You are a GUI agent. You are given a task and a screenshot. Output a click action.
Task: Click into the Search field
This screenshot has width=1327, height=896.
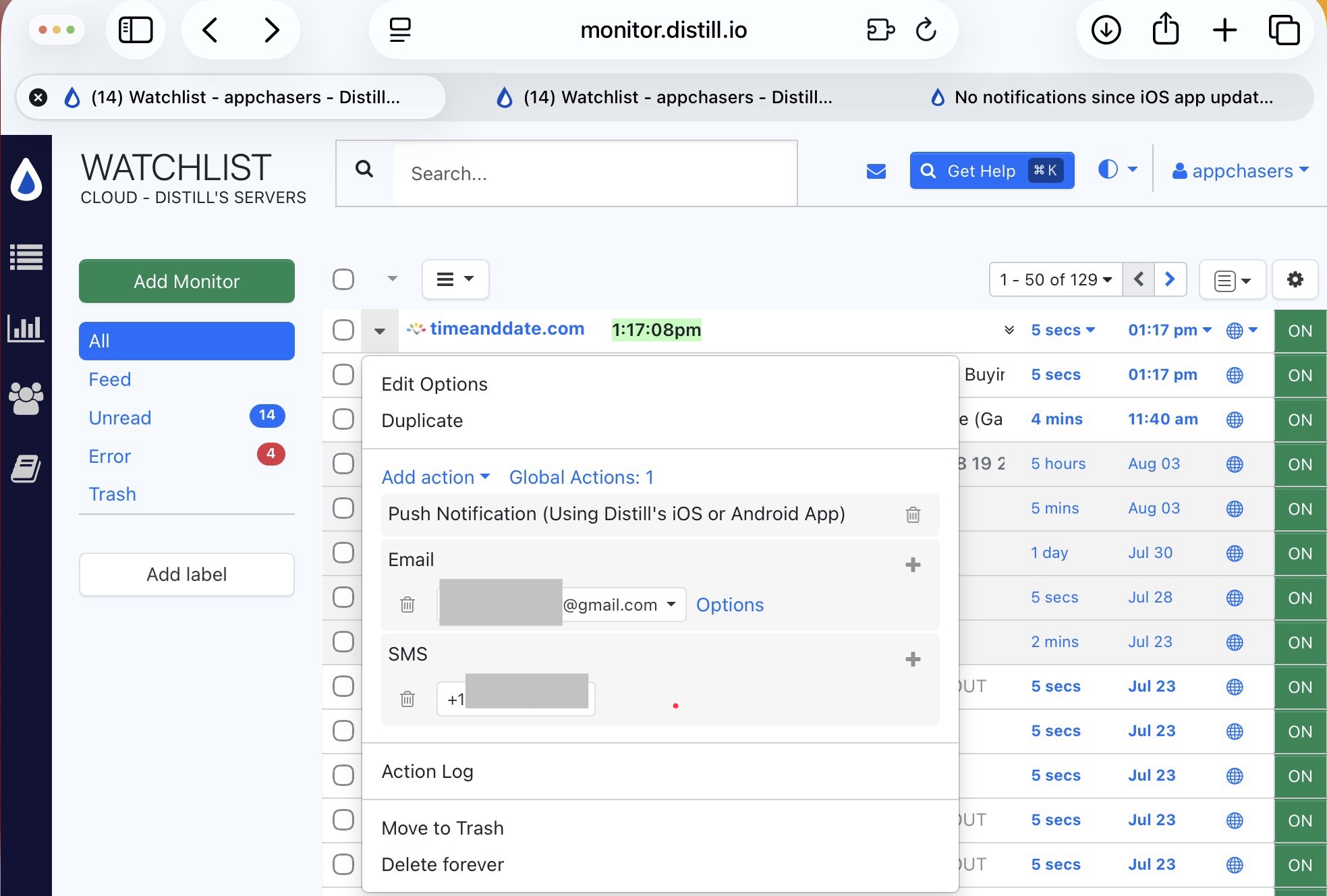(594, 173)
